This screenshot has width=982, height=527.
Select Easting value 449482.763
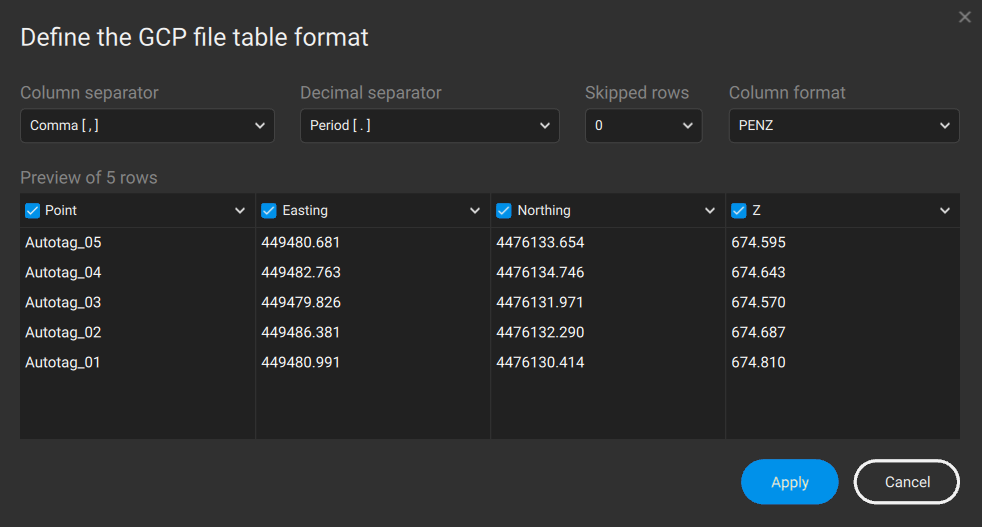300,273
